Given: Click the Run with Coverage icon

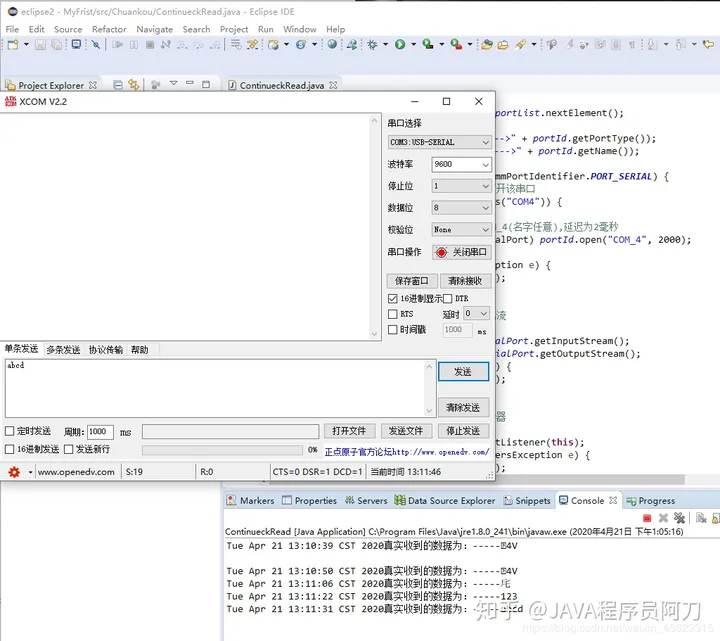Looking at the screenshot, I should click(x=428, y=45).
